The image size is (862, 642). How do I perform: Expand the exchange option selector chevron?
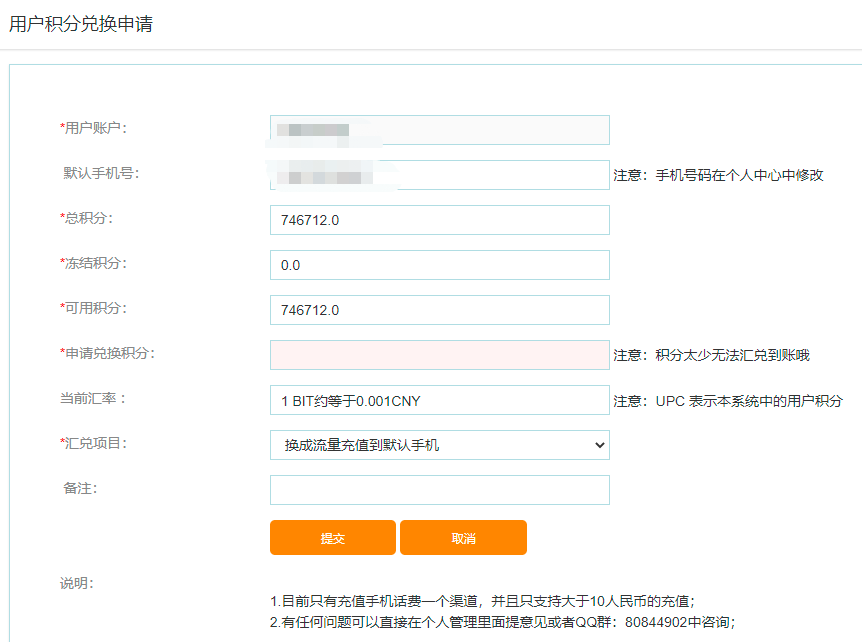pos(598,444)
